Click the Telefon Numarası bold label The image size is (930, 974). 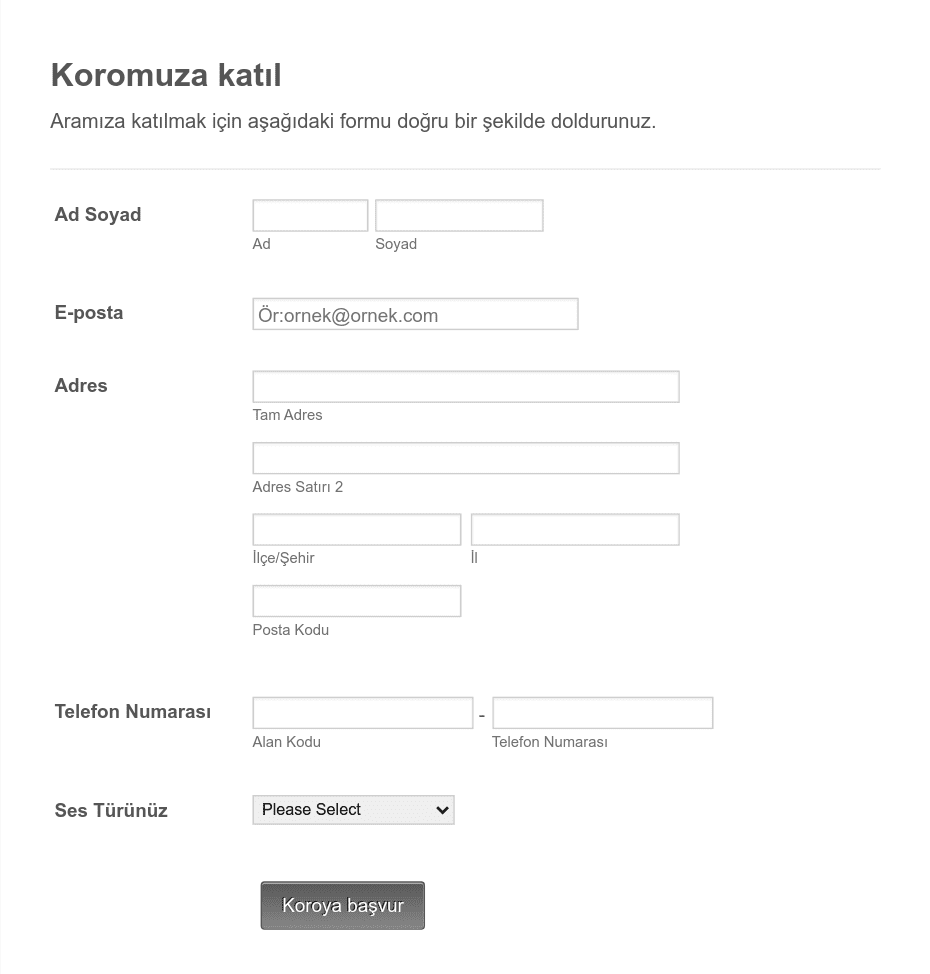(133, 711)
